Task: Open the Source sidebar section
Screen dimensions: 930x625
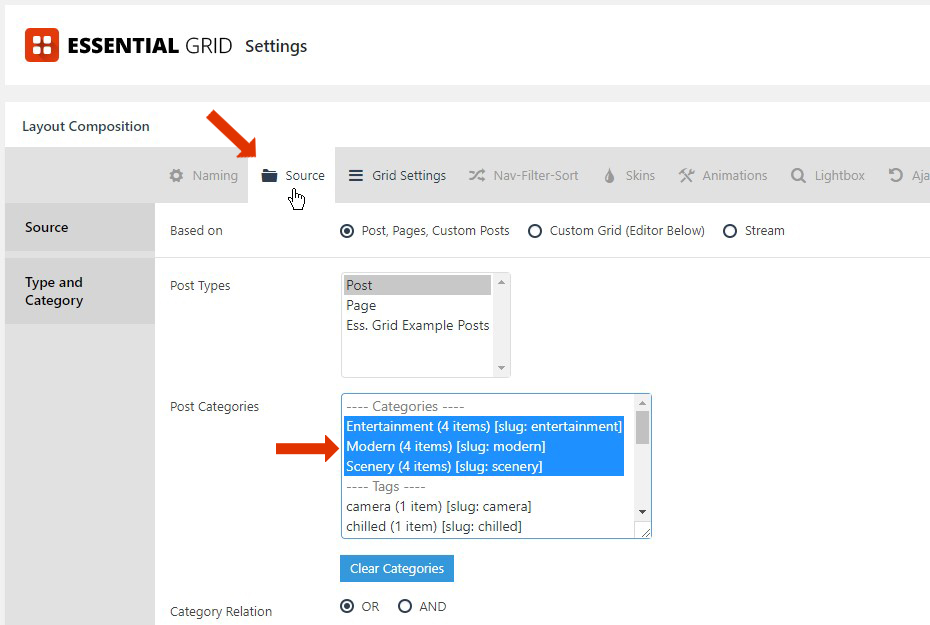Action: (x=79, y=227)
